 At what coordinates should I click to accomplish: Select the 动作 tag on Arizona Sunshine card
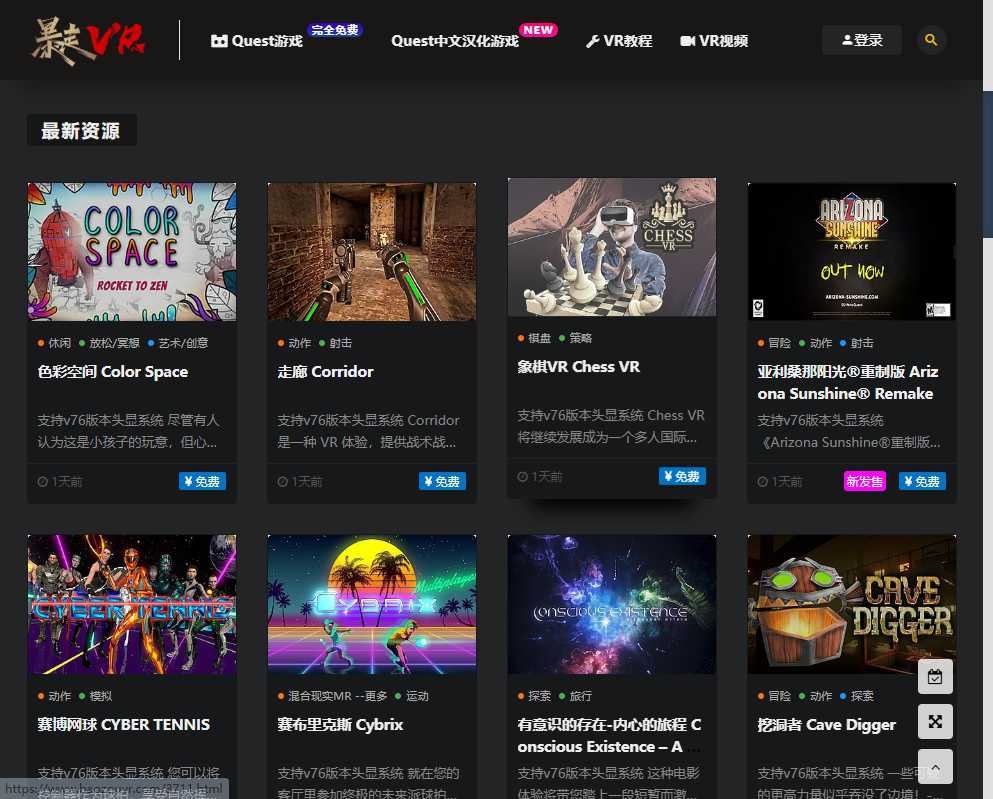click(x=816, y=343)
